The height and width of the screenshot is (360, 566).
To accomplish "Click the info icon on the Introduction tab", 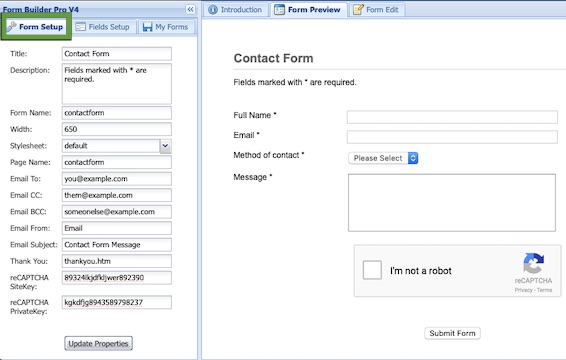I will 213,10.
